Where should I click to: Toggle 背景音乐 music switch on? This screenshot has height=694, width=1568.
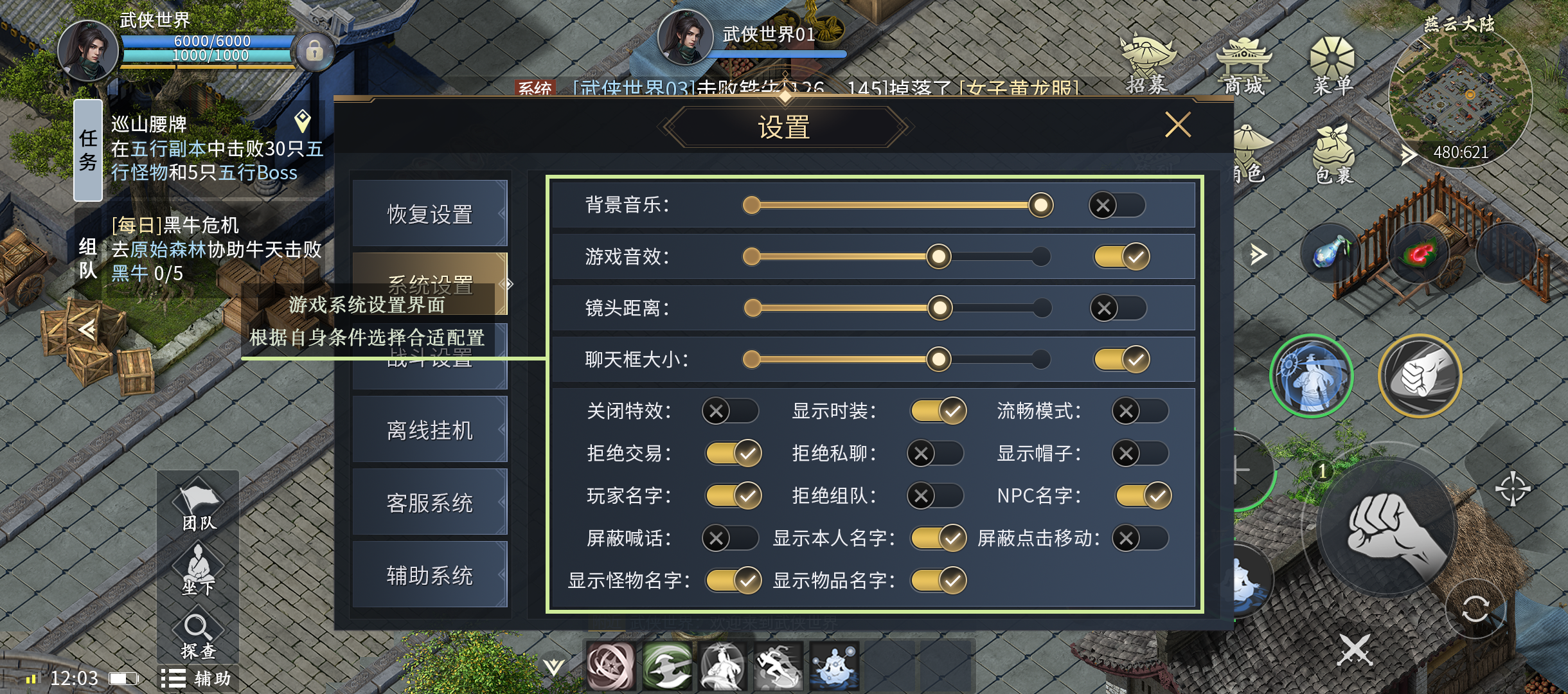coord(1117,206)
